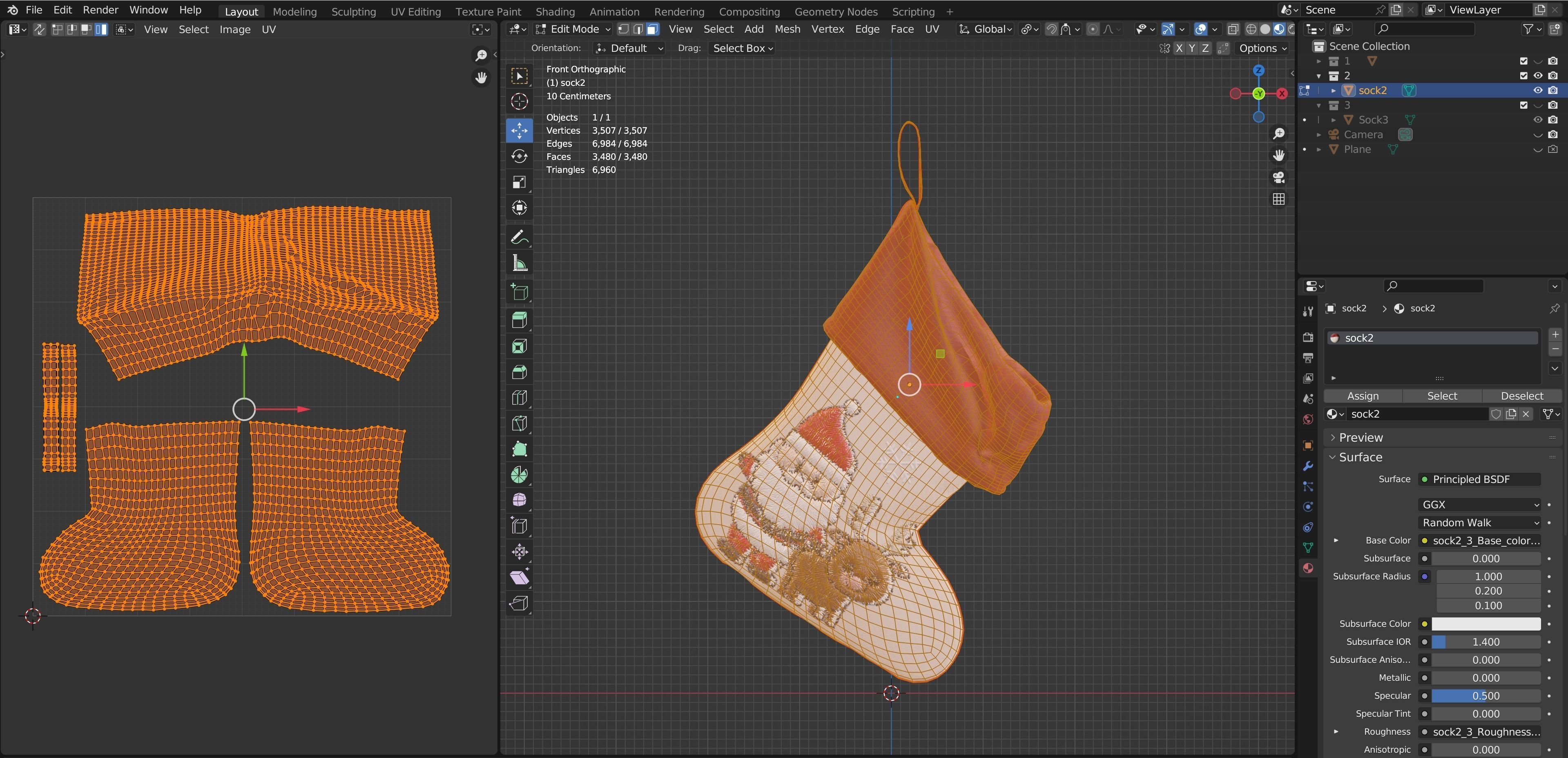Toggle X-ray display in viewport header
This screenshot has height=758, width=1568.
pyautogui.click(x=1233, y=29)
